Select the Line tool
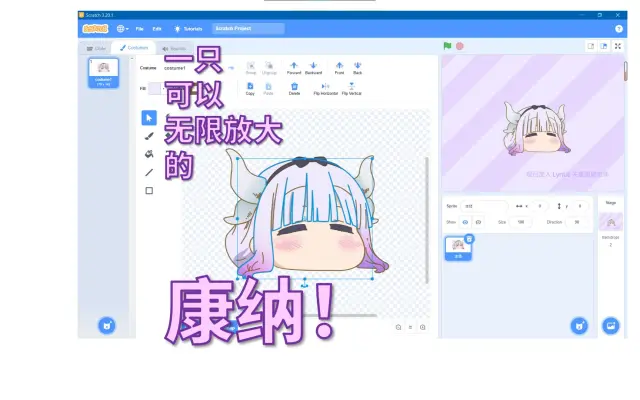Image resolution: width=640 pixels, height=400 pixels. click(x=149, y=172)
